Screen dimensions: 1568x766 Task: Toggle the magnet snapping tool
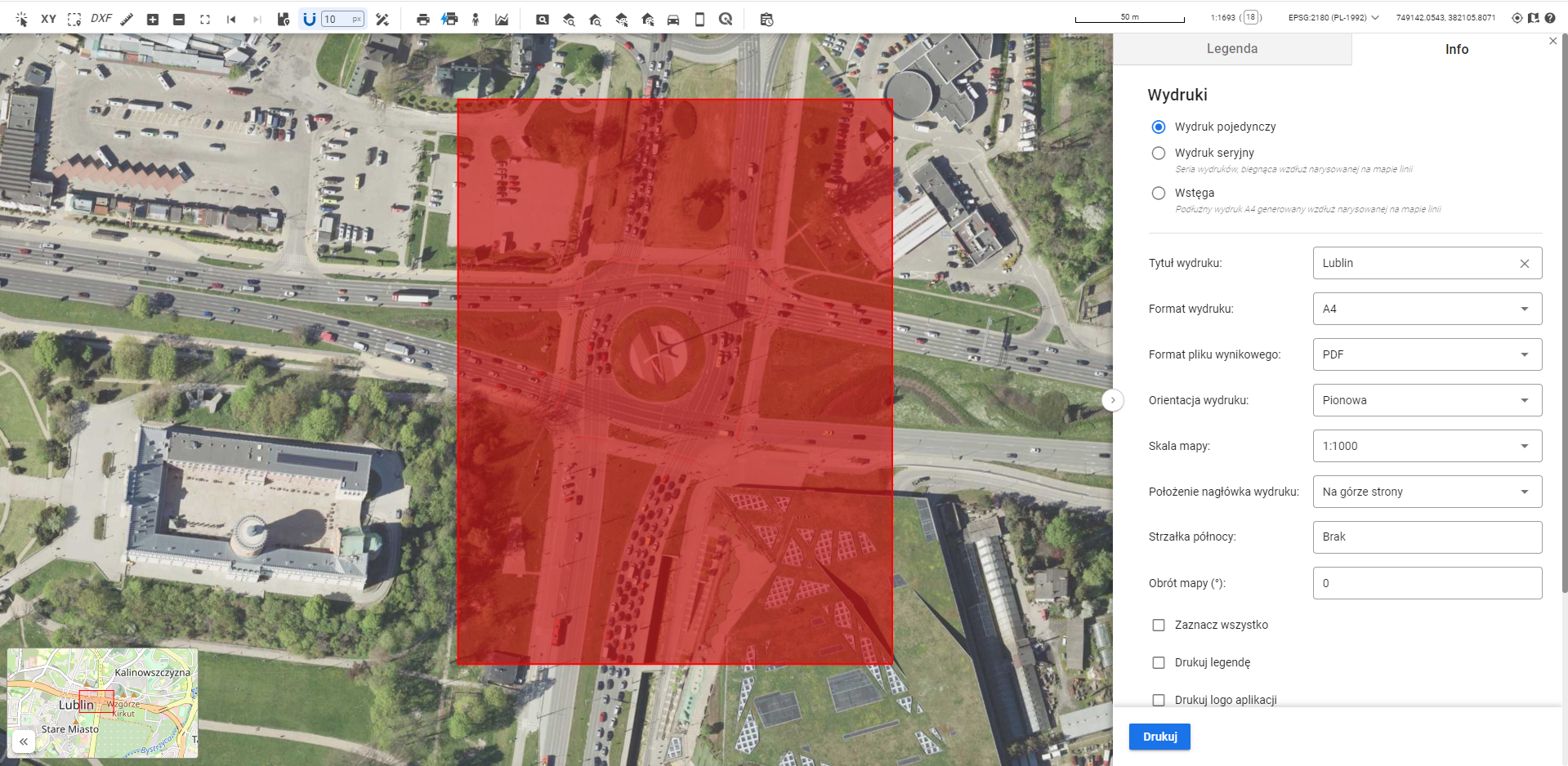(309, 19)
